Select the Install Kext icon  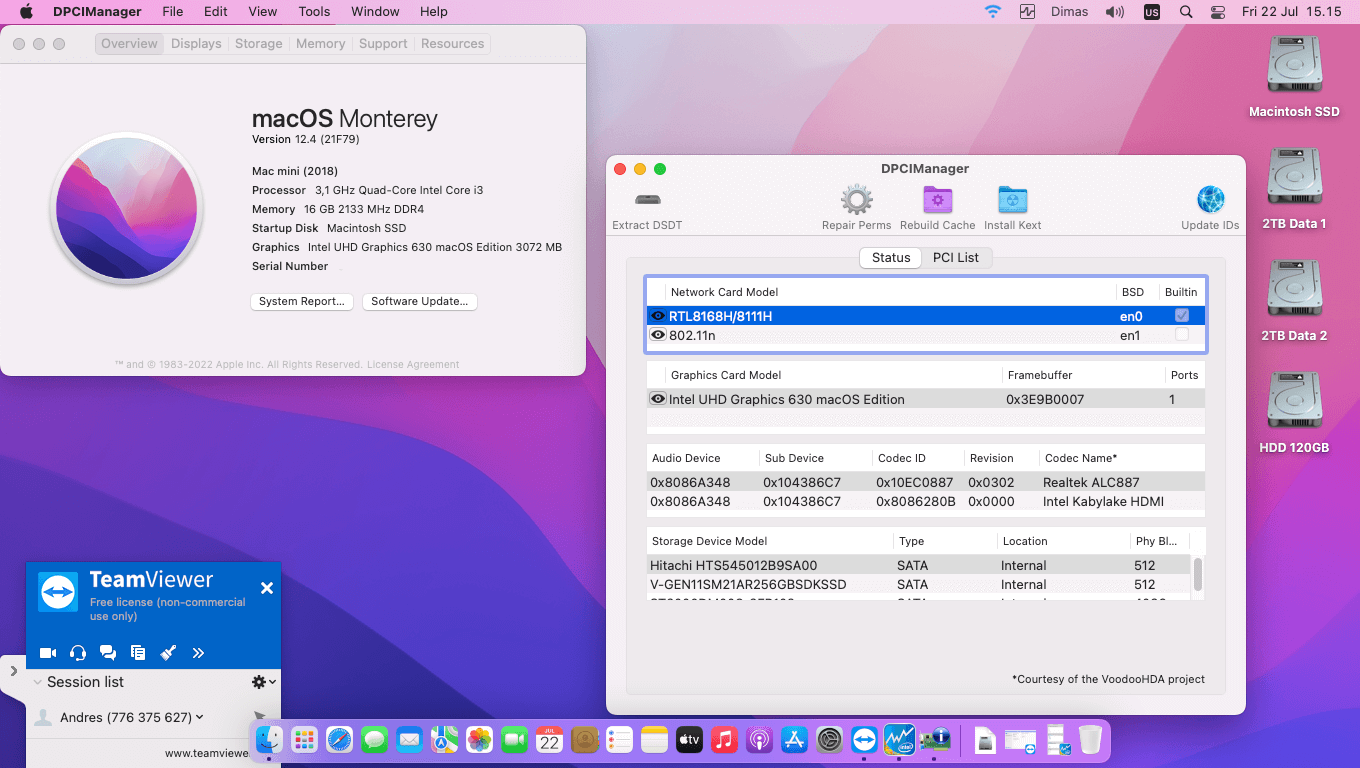tap(1012, 200)
